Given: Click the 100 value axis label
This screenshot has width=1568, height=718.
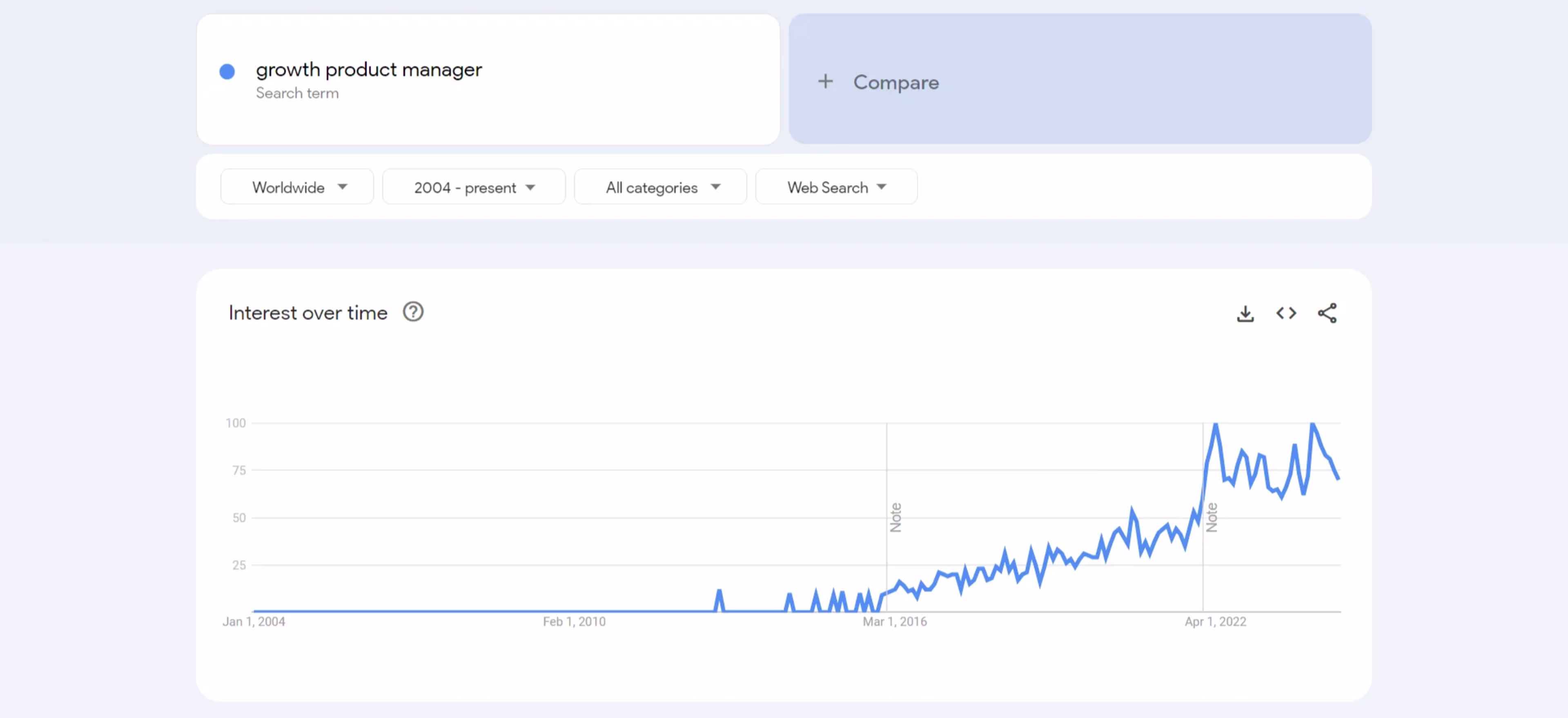Looking at the screenshot, I should pyautogui.click(x=236, y=423).
